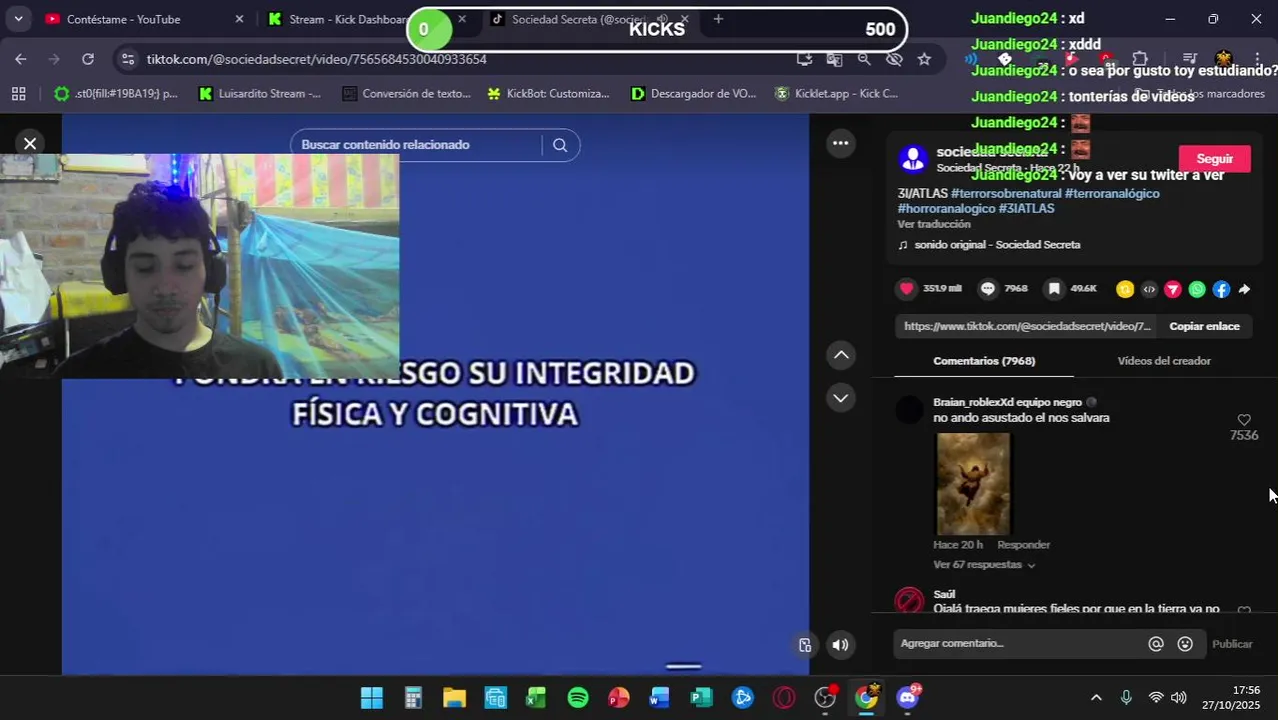Switch to 'Videos del creador' tab
Image resolution: width=1278 pixels, height=720 pixels.
pyautogui.click(x=1164, y=361)
